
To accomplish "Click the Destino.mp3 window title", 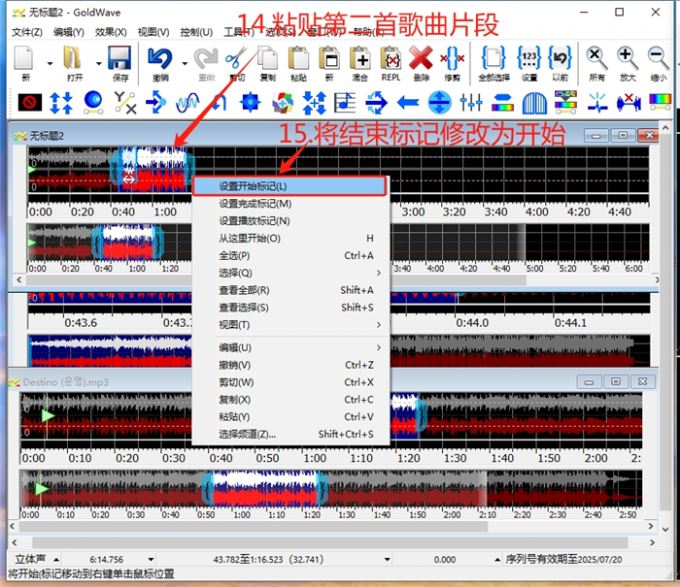I will pyautogui.click(x=65, y=382).
